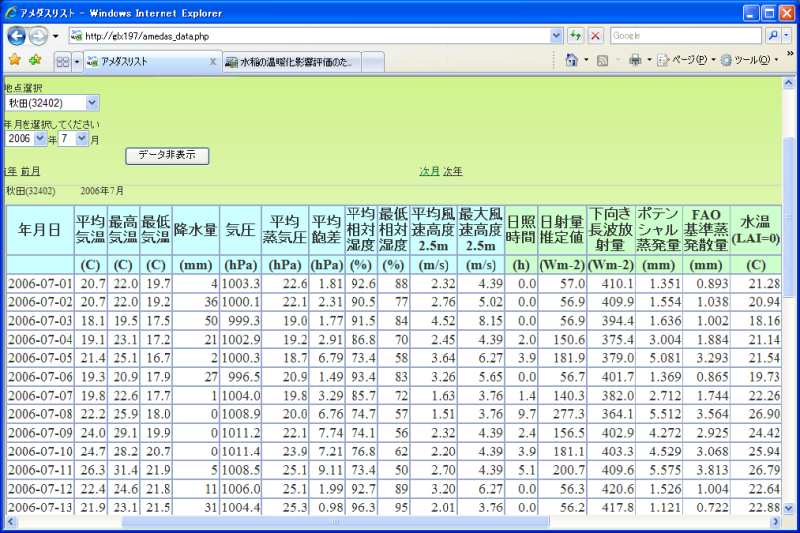
Task: Click the 日照時間 column header
Action: (x=521, y=230)
